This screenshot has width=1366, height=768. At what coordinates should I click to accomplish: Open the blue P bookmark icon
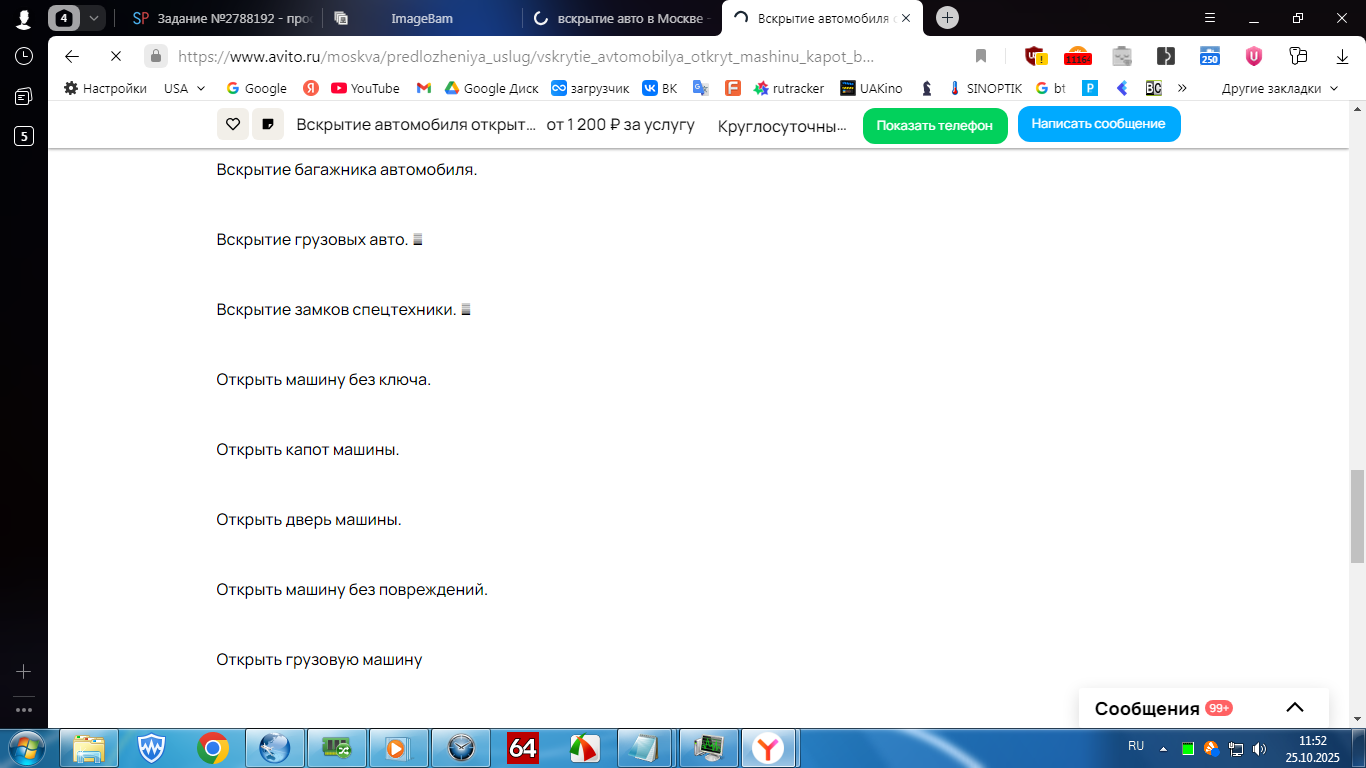(1090, 88)
